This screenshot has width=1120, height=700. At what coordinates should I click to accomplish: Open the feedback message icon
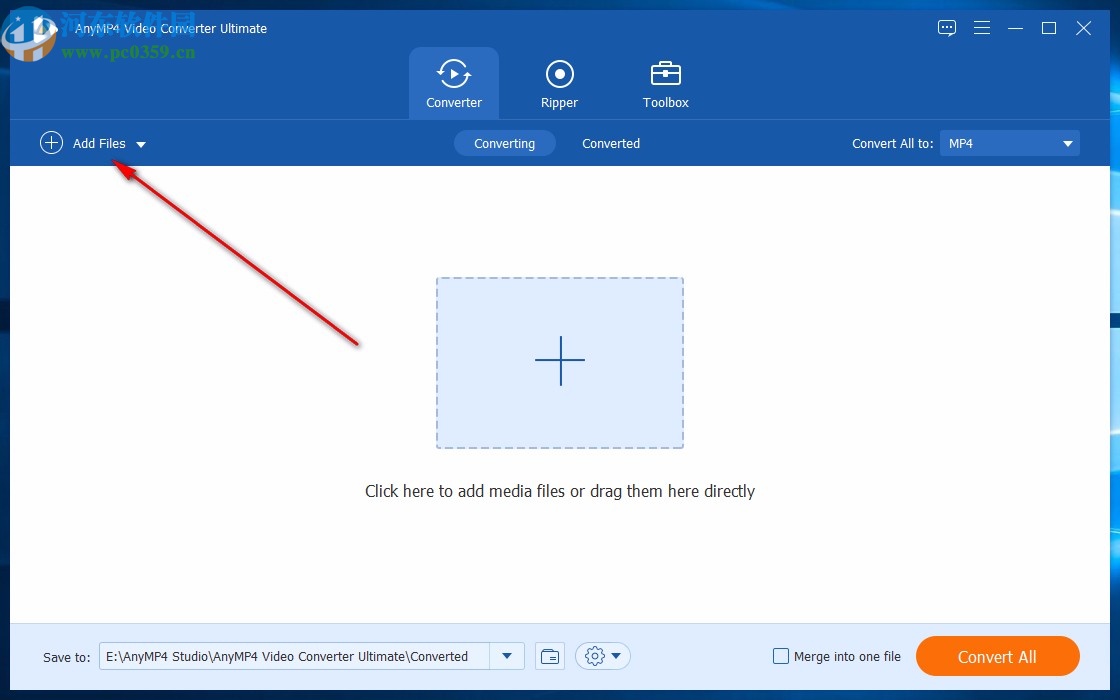tap(946, 28)
